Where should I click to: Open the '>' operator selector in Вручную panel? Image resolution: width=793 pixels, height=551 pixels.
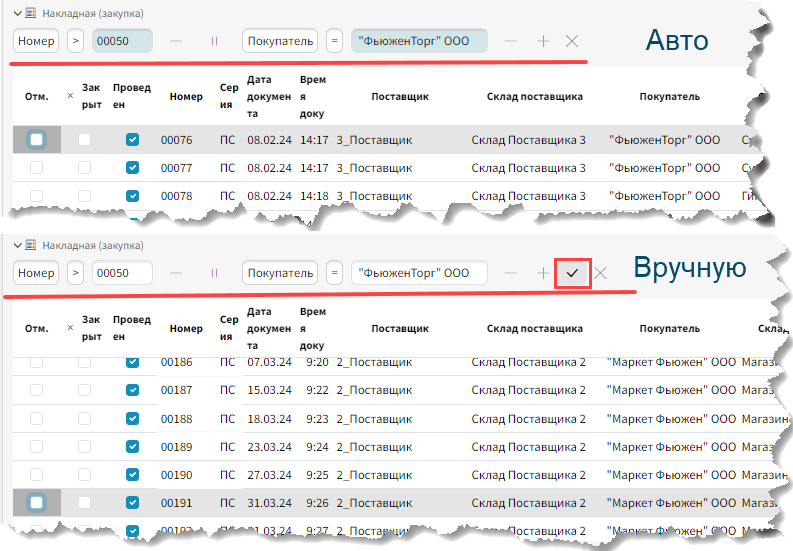[x=76, y=273]
